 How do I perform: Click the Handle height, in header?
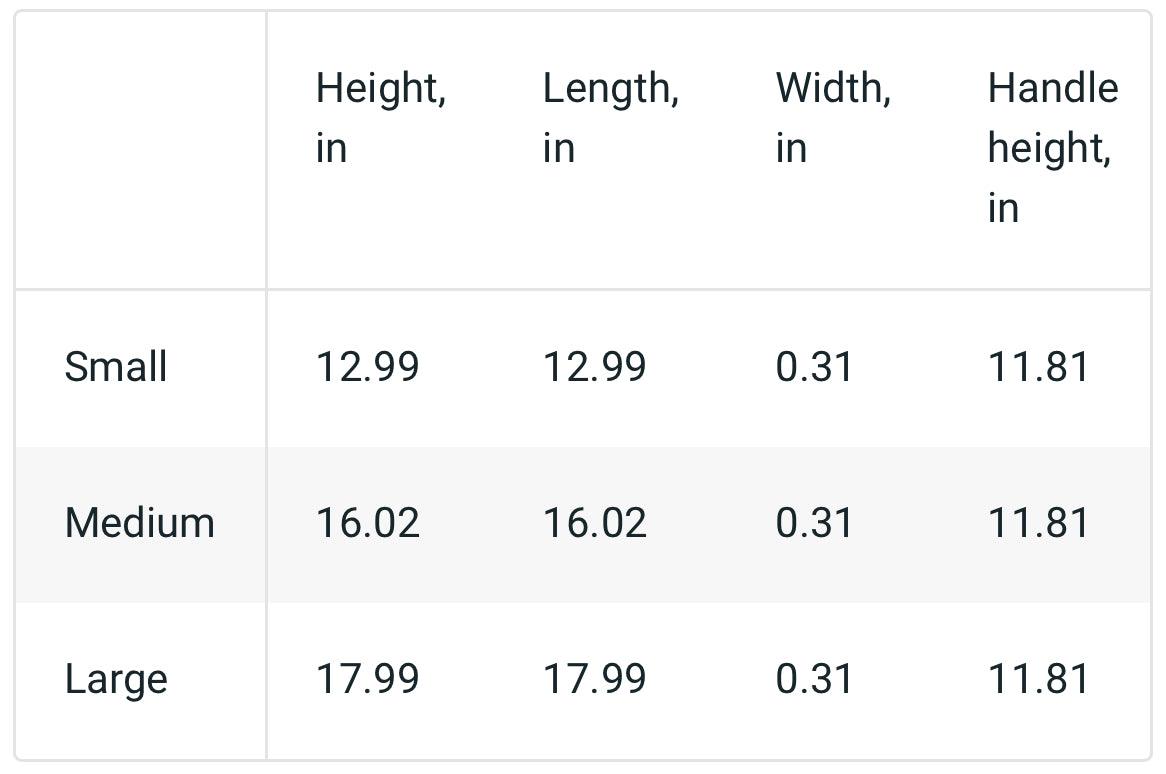1052,148
